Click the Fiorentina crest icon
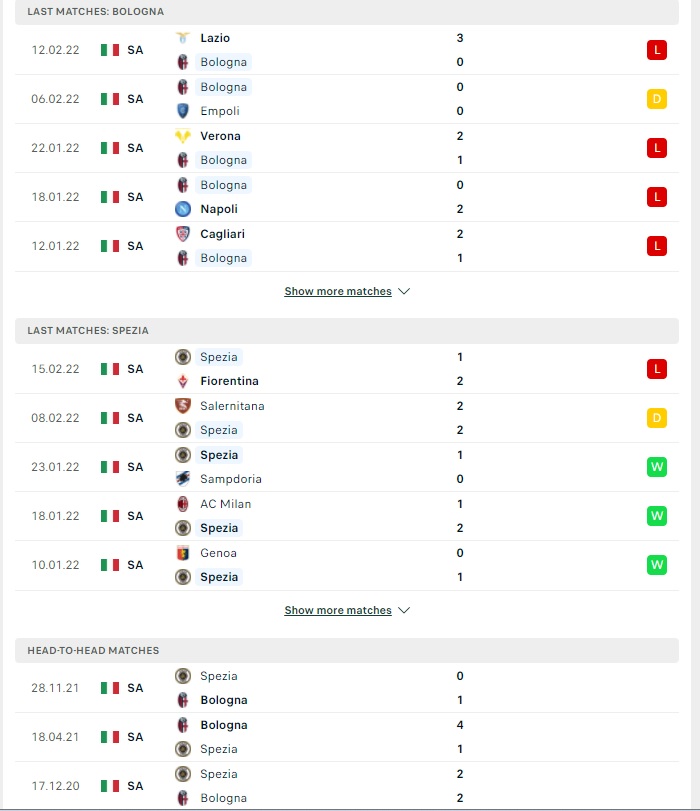This screenshot has width=700, height=811. tap(183, 381)
